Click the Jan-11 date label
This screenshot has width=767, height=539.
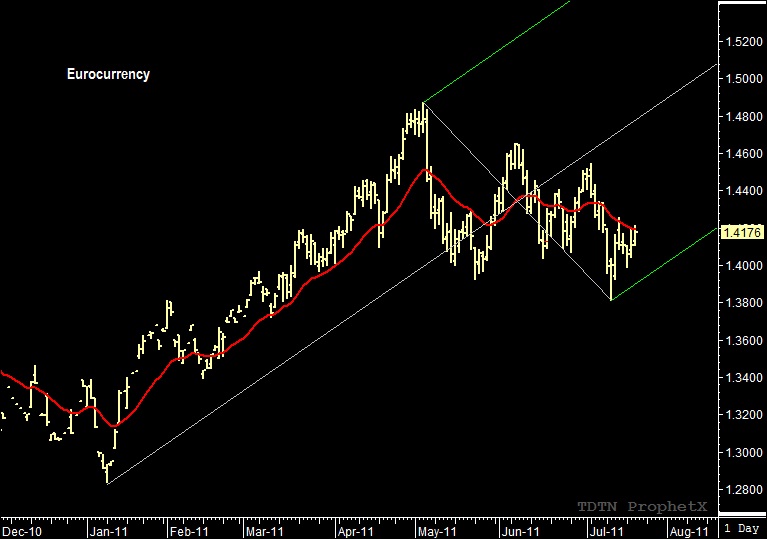[x=109, y=531]
